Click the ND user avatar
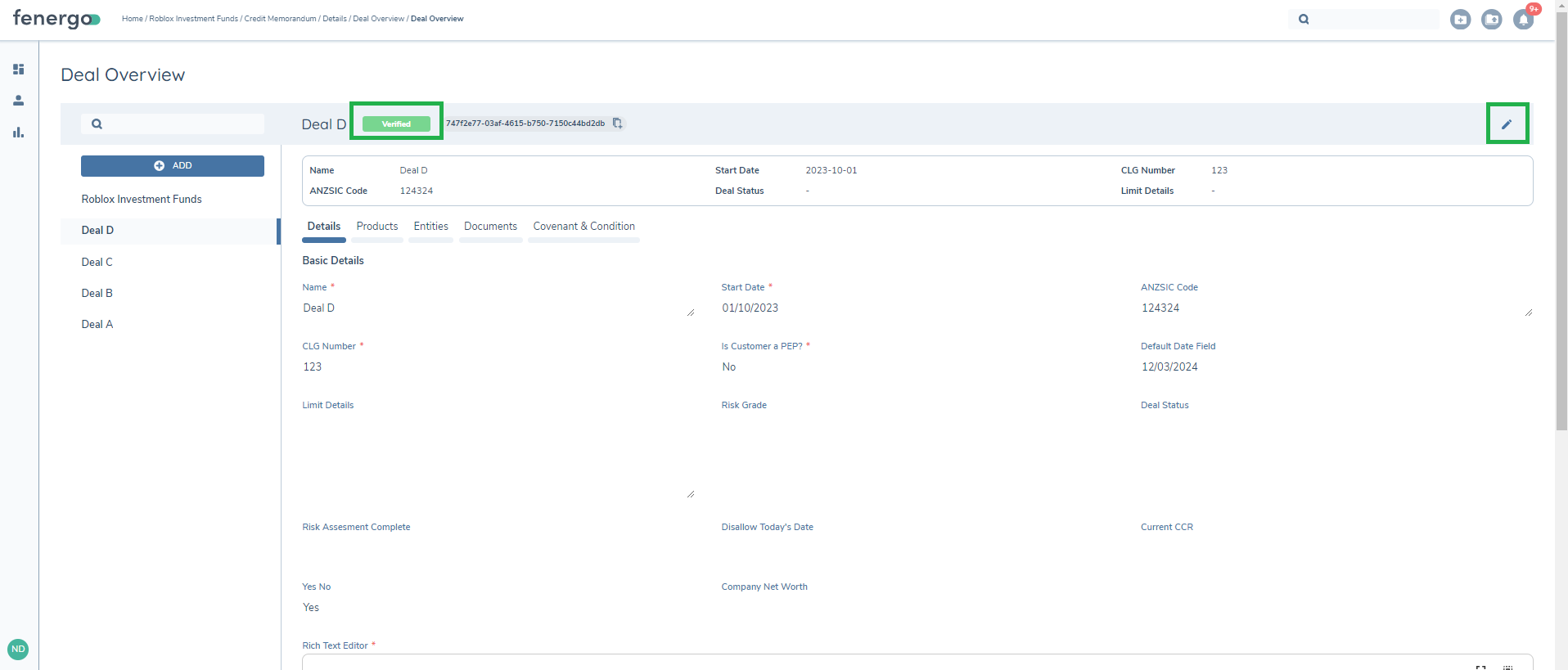Image resolution: width=1568 pixels, height=670 pixels. 18,649
